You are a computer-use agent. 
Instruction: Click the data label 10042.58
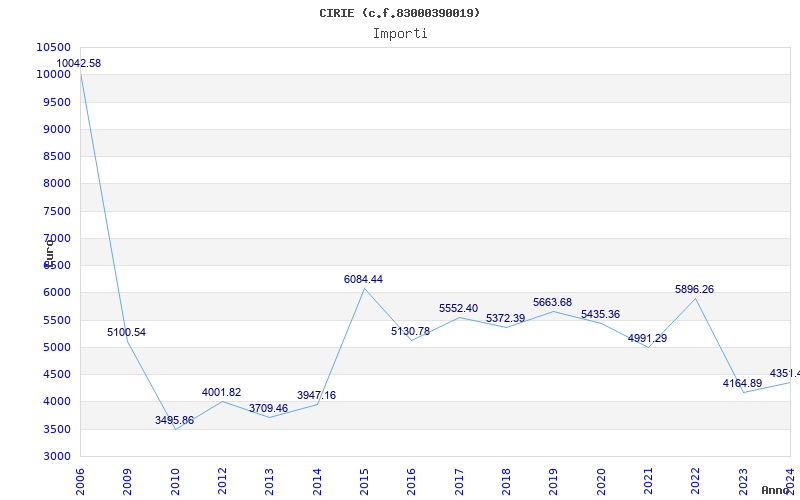pos(79,64)
